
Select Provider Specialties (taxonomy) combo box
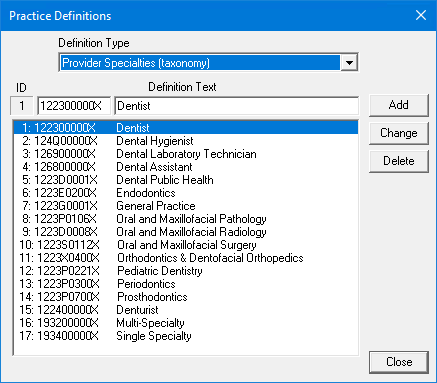[x=208, y=63]
